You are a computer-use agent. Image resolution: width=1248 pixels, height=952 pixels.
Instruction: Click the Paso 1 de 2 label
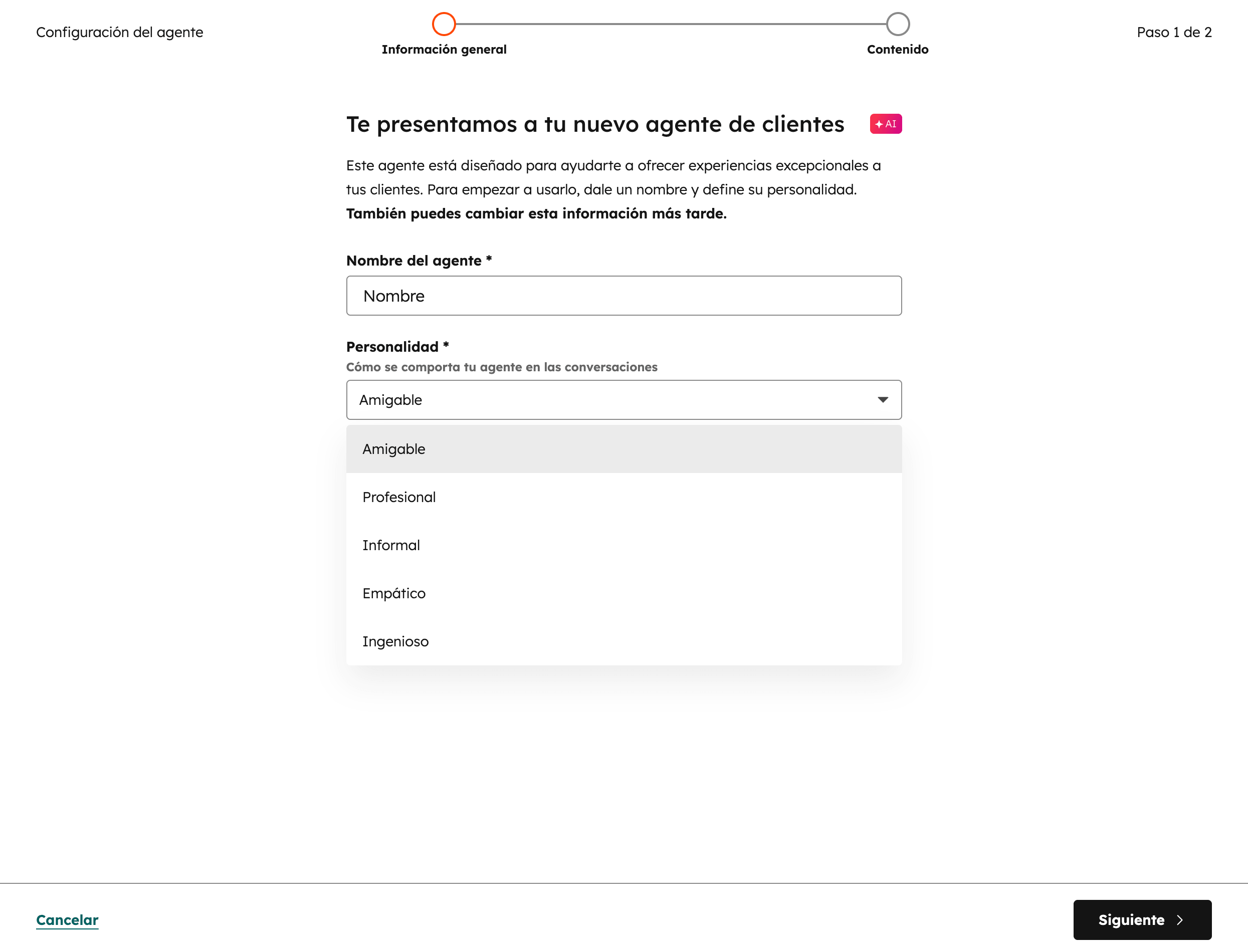coord(1174,32)
